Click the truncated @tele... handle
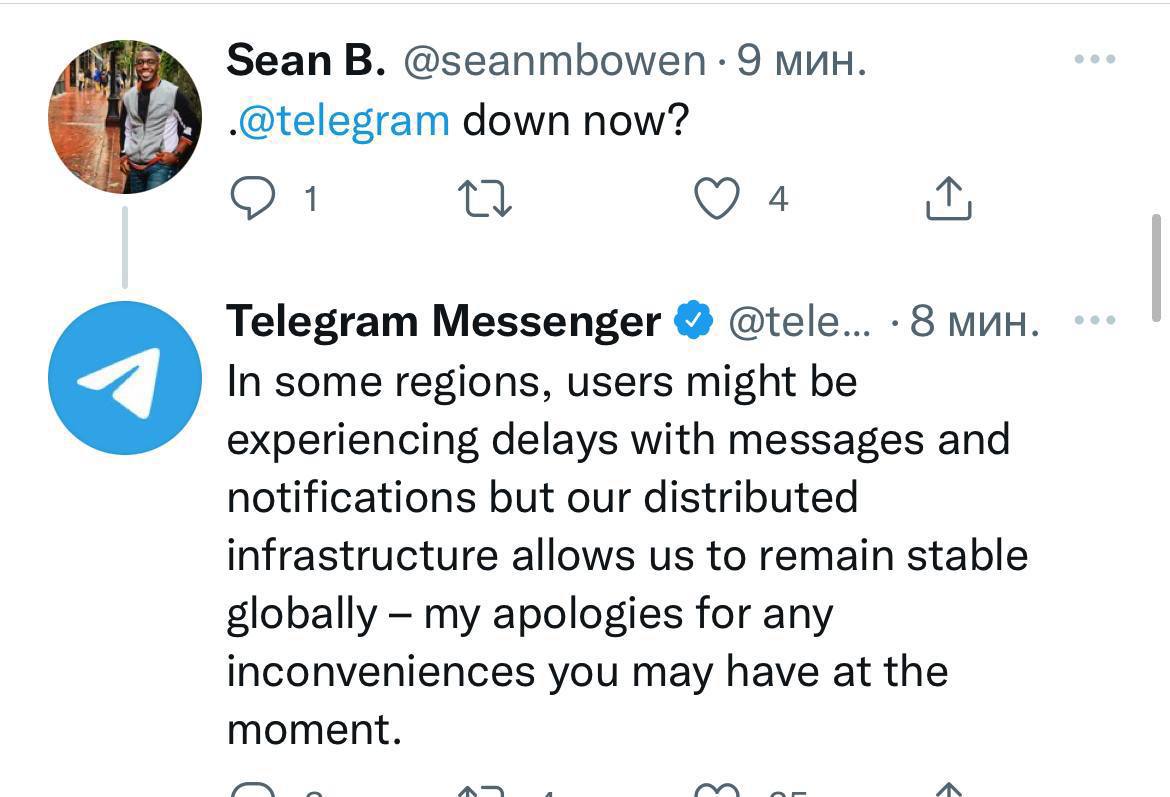Viewport: 1170px width, 797px height. pos(799,321)
